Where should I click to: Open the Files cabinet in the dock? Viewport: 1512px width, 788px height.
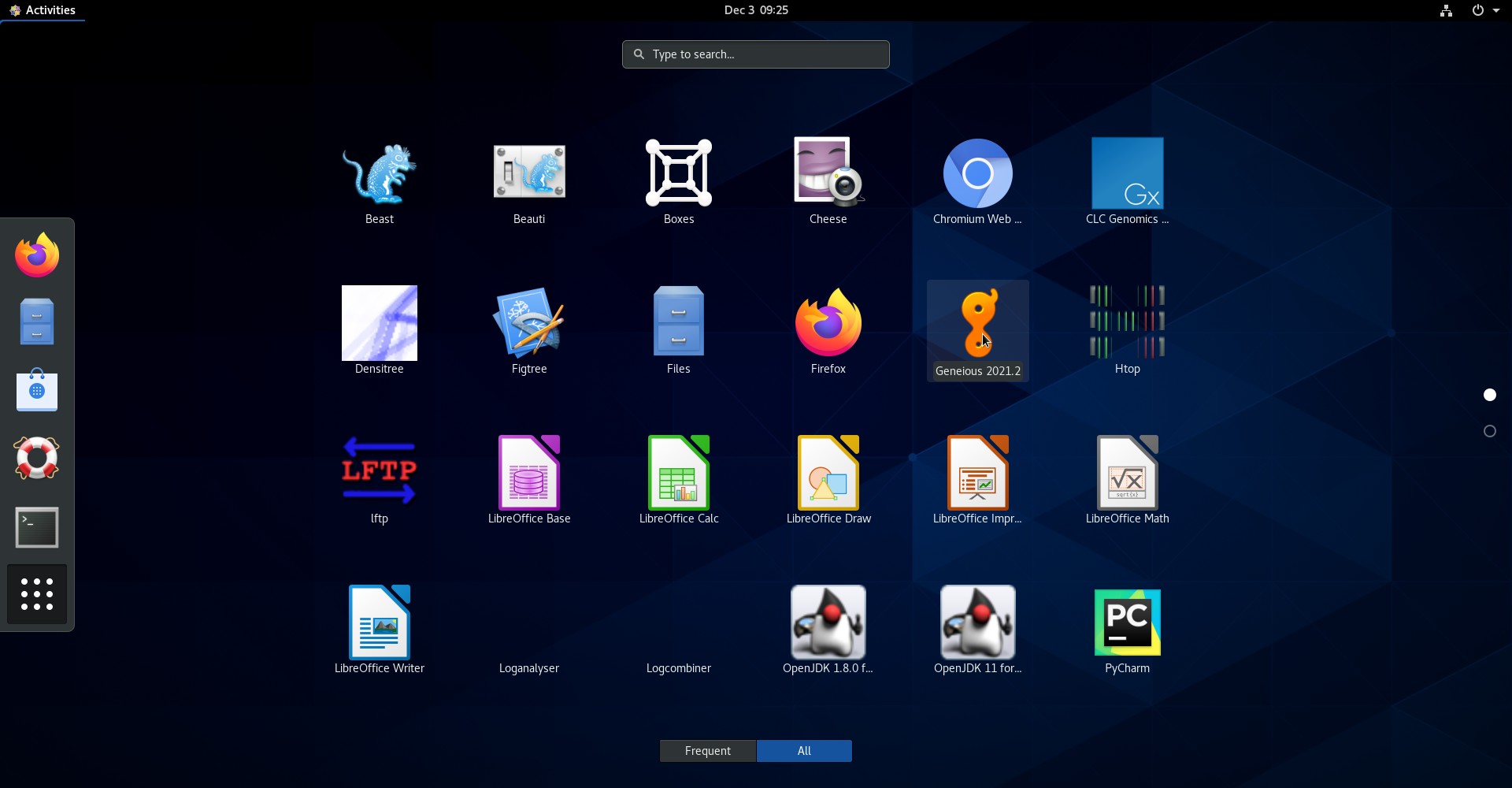click(x=37, y=322)
